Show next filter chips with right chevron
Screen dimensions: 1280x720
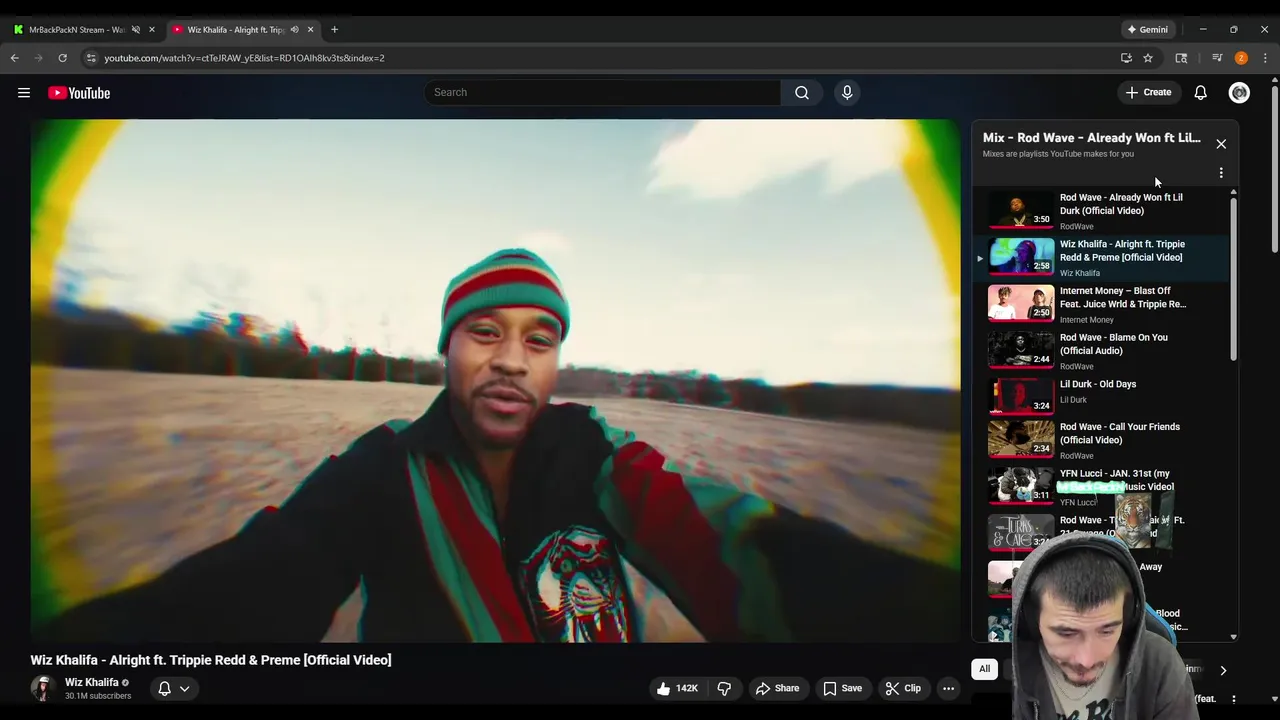tap(1222, 670)
